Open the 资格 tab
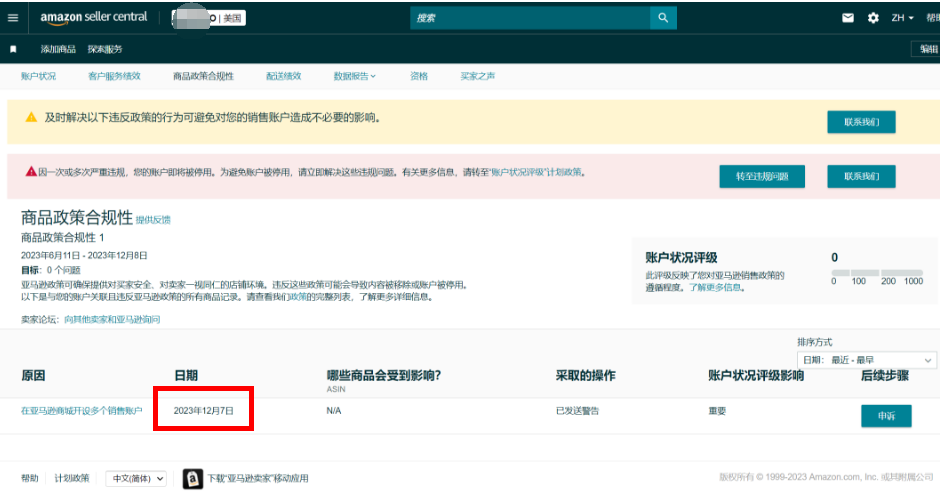 [419, 76]
